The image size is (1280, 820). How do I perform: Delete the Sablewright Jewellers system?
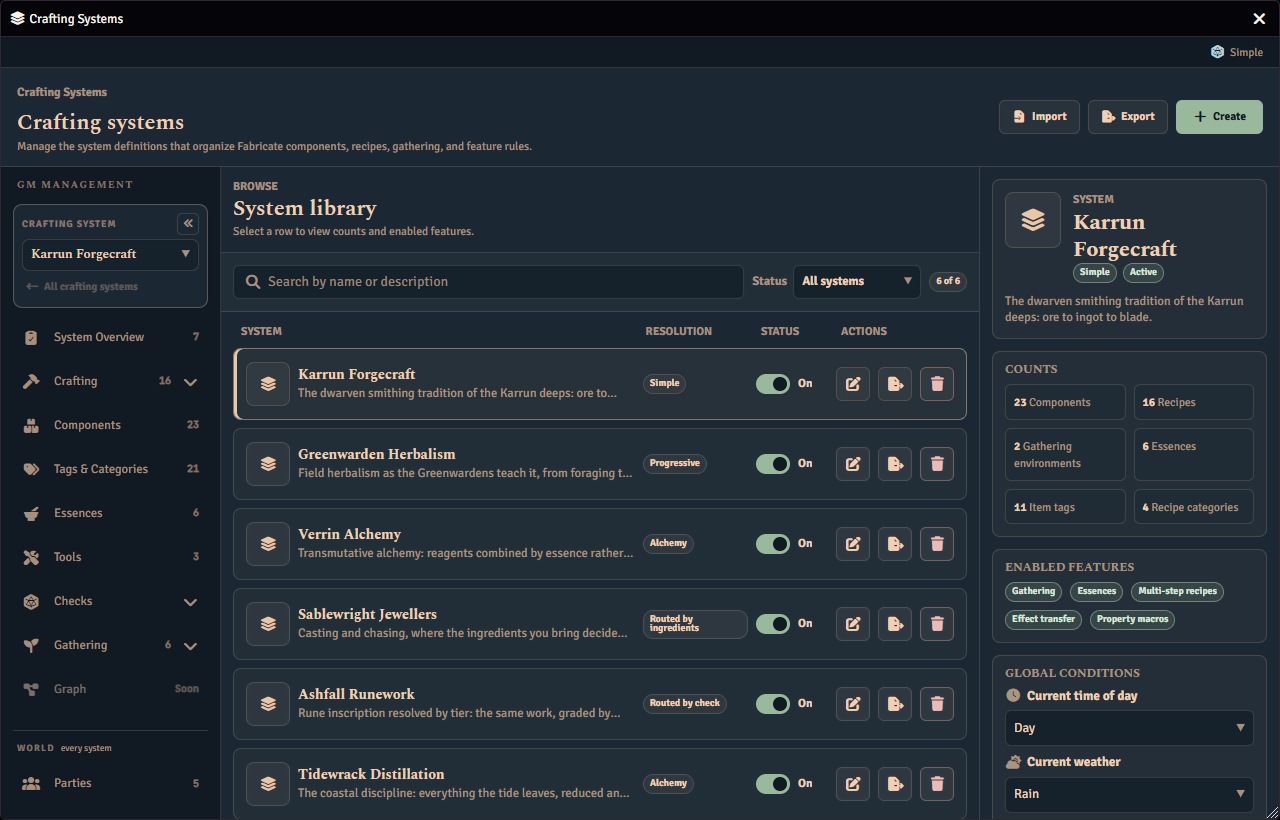(x=937, y=624)
